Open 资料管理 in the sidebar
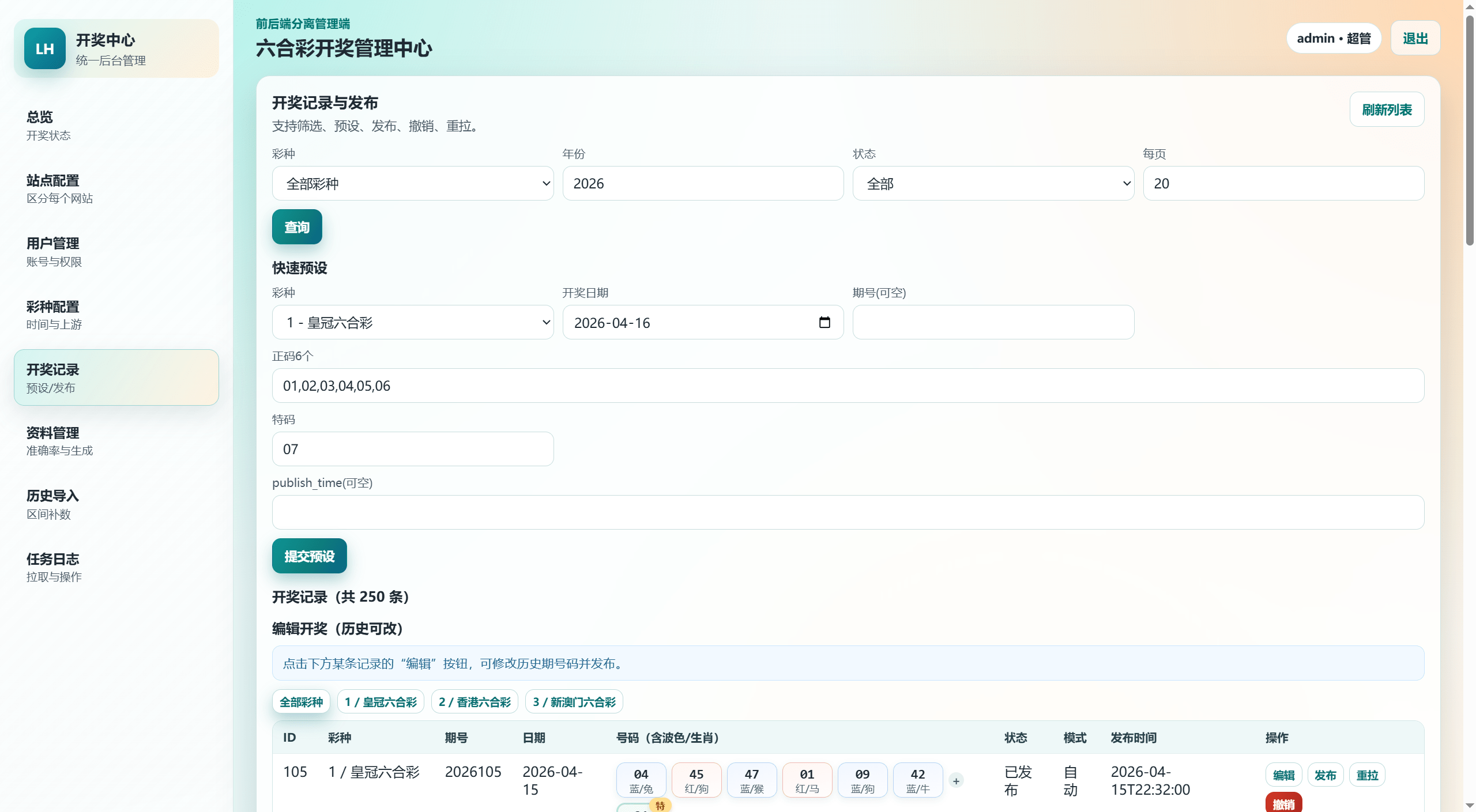The image size is (1476, 812). [116, 441]
